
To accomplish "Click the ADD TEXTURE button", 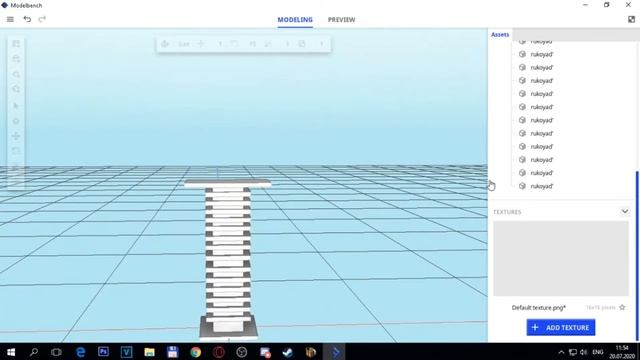I will [x=561, y=327].
